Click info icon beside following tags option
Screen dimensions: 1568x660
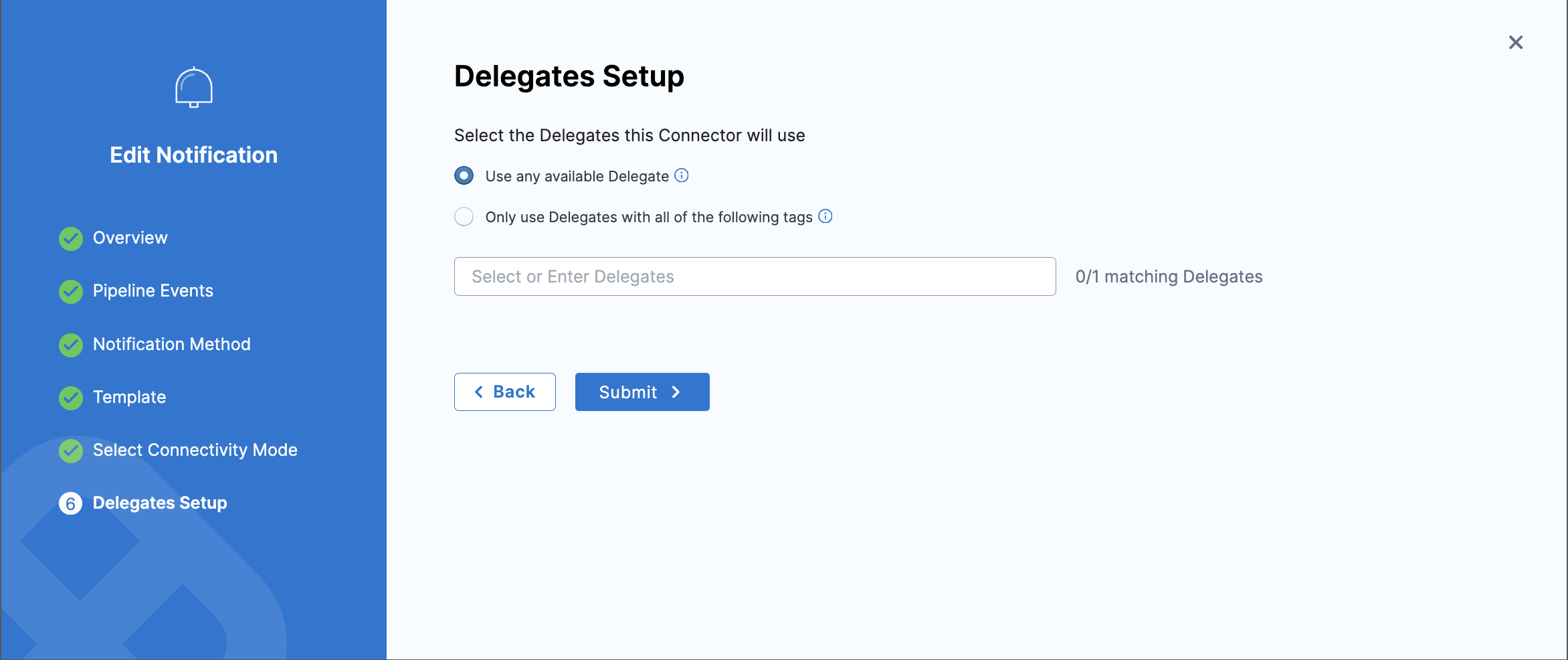coord(825,216)
